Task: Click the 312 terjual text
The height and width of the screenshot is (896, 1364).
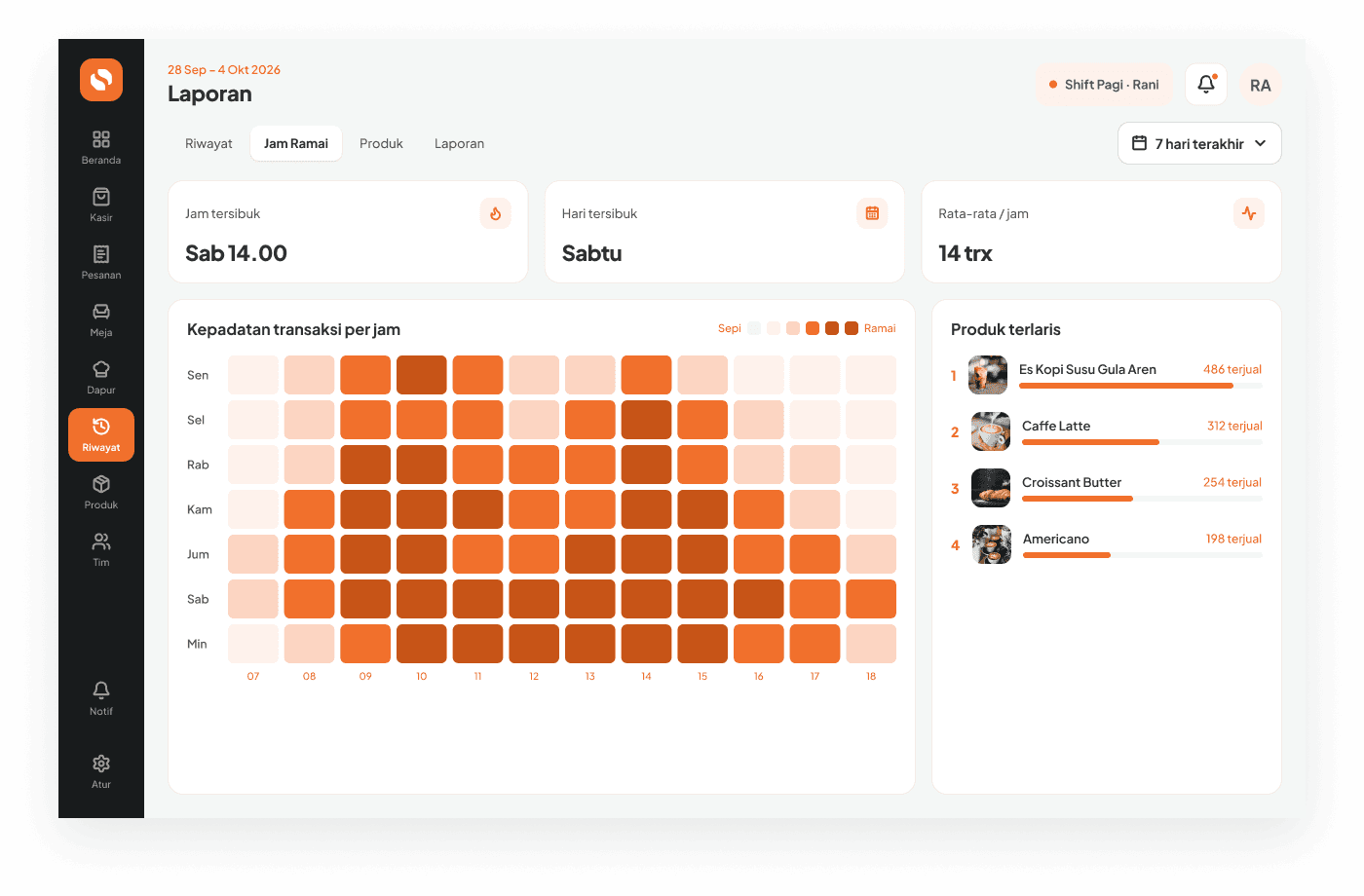Action: point(1234,426)
